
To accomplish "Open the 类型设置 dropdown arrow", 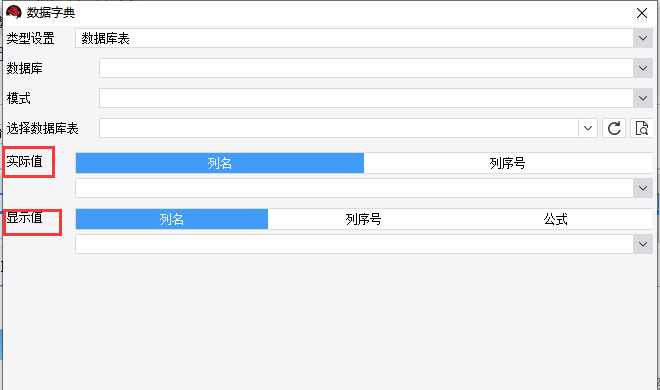I will [643, 38].
